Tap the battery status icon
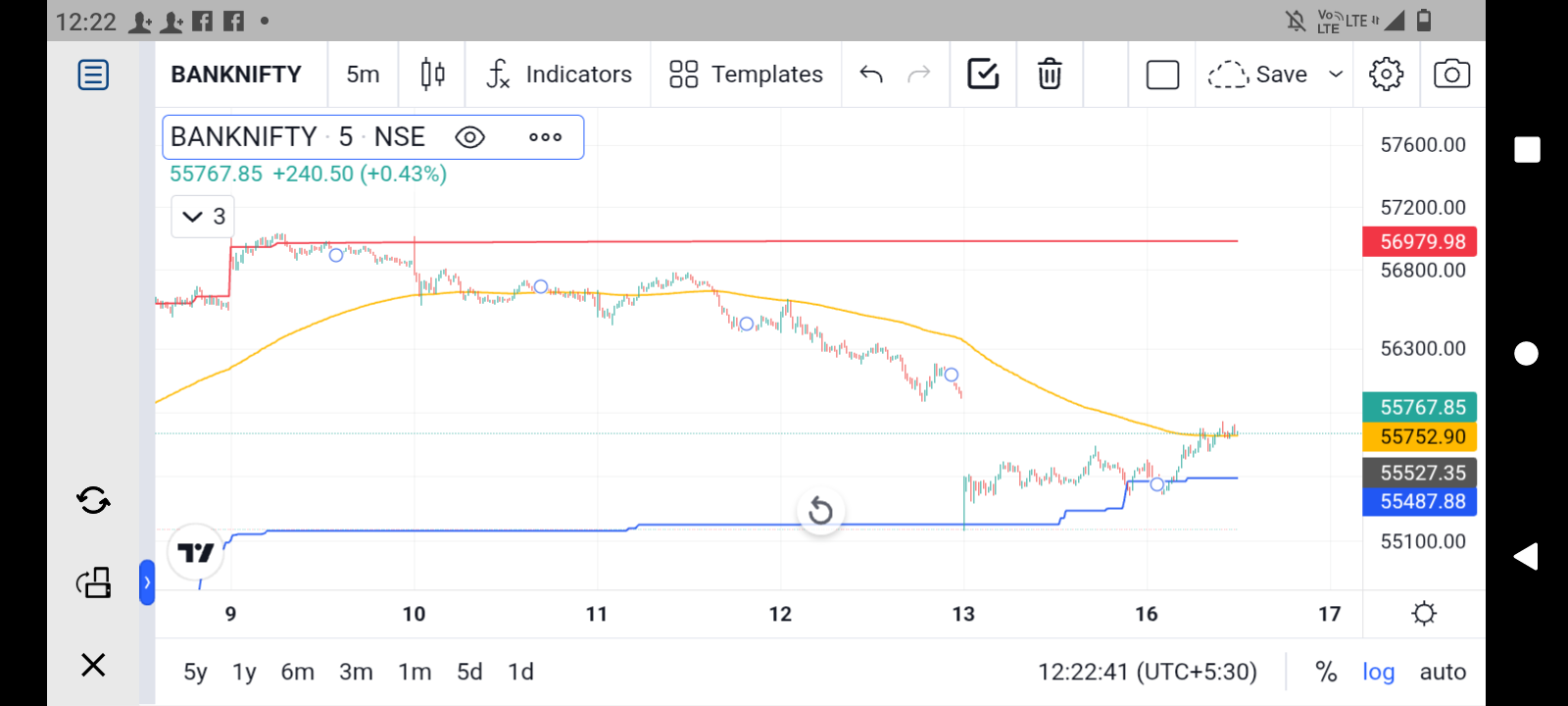 pos(1424,21)
